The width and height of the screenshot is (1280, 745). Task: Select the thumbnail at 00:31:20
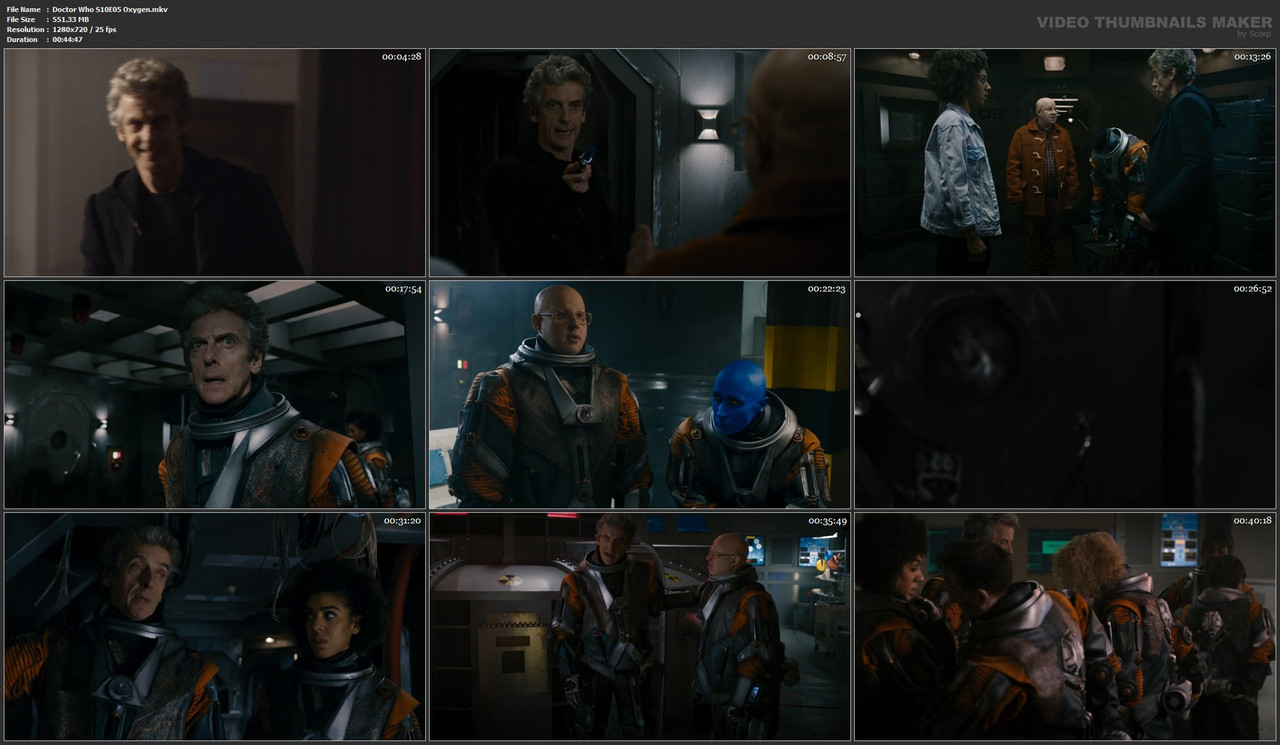[x=215, y=626]
